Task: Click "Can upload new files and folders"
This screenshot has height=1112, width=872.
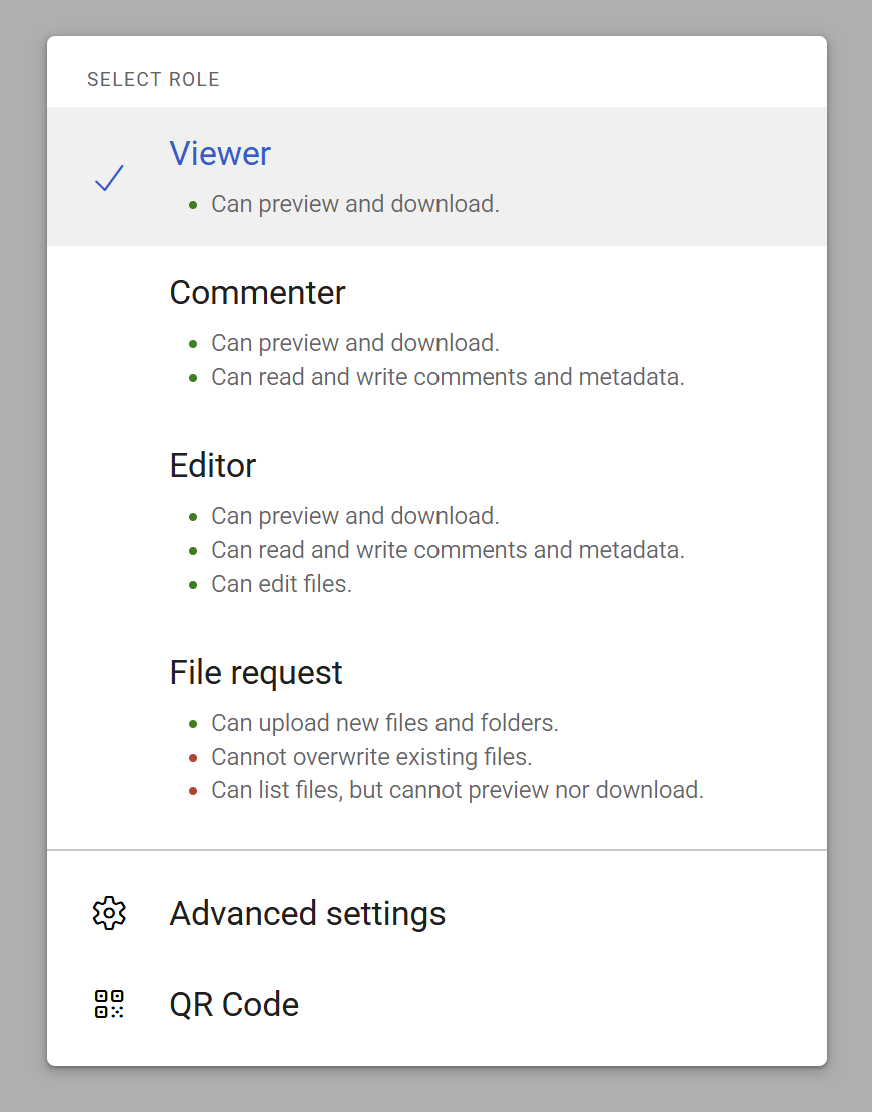Action: coord(384,722)
